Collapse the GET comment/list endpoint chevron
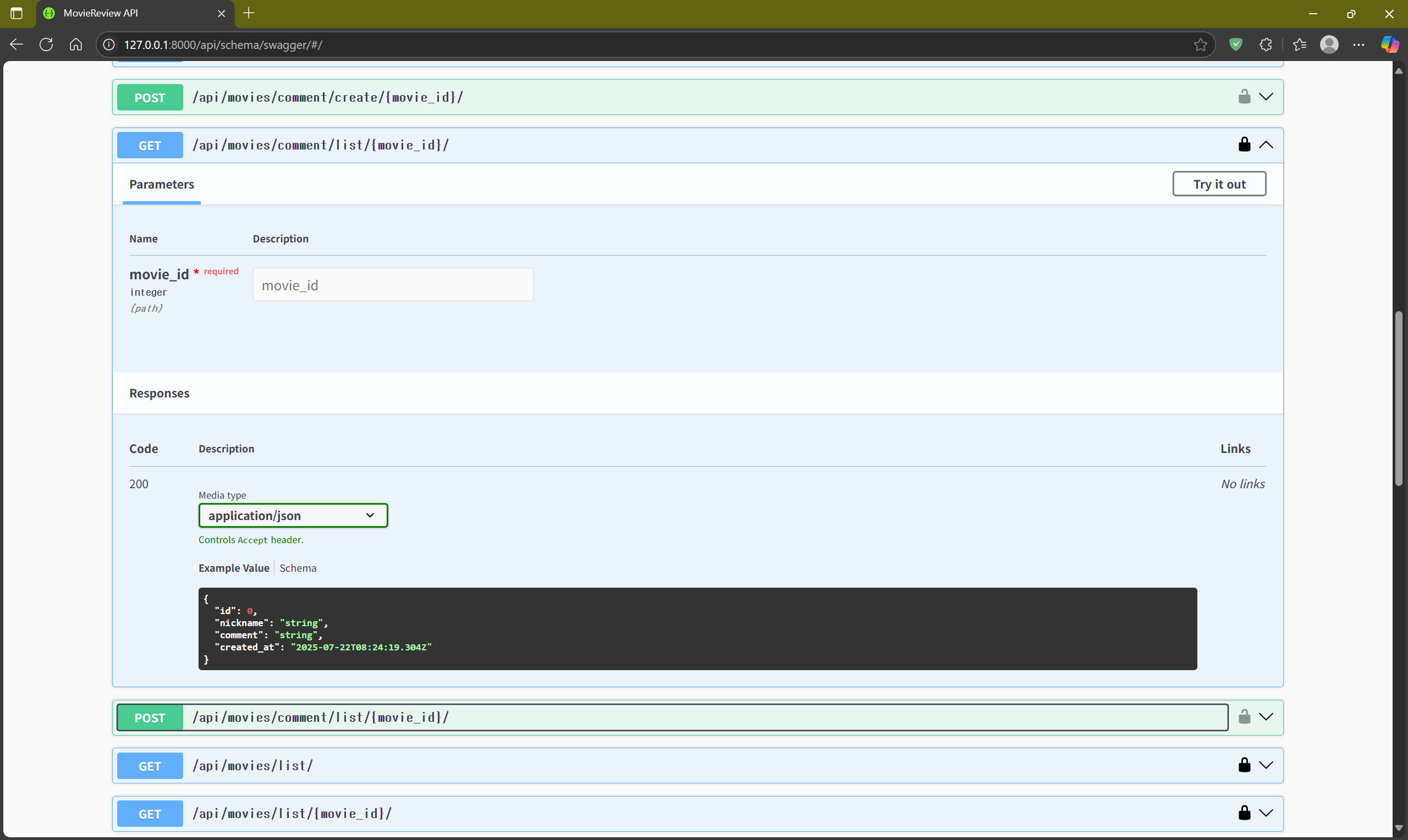The image size is (1408, 840). tap(1267, 145)
